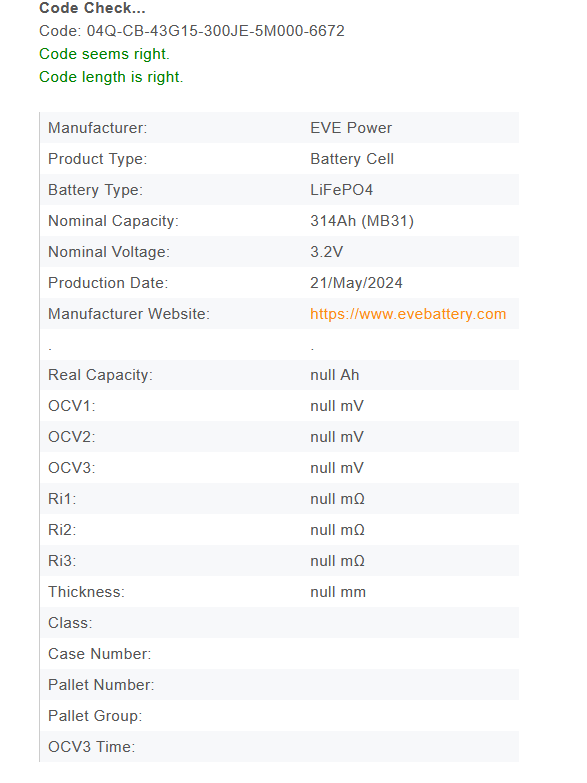Click the battery code text 04Q-CB-43G15-300JE-5M000-6672

click(x=215, y=31)
